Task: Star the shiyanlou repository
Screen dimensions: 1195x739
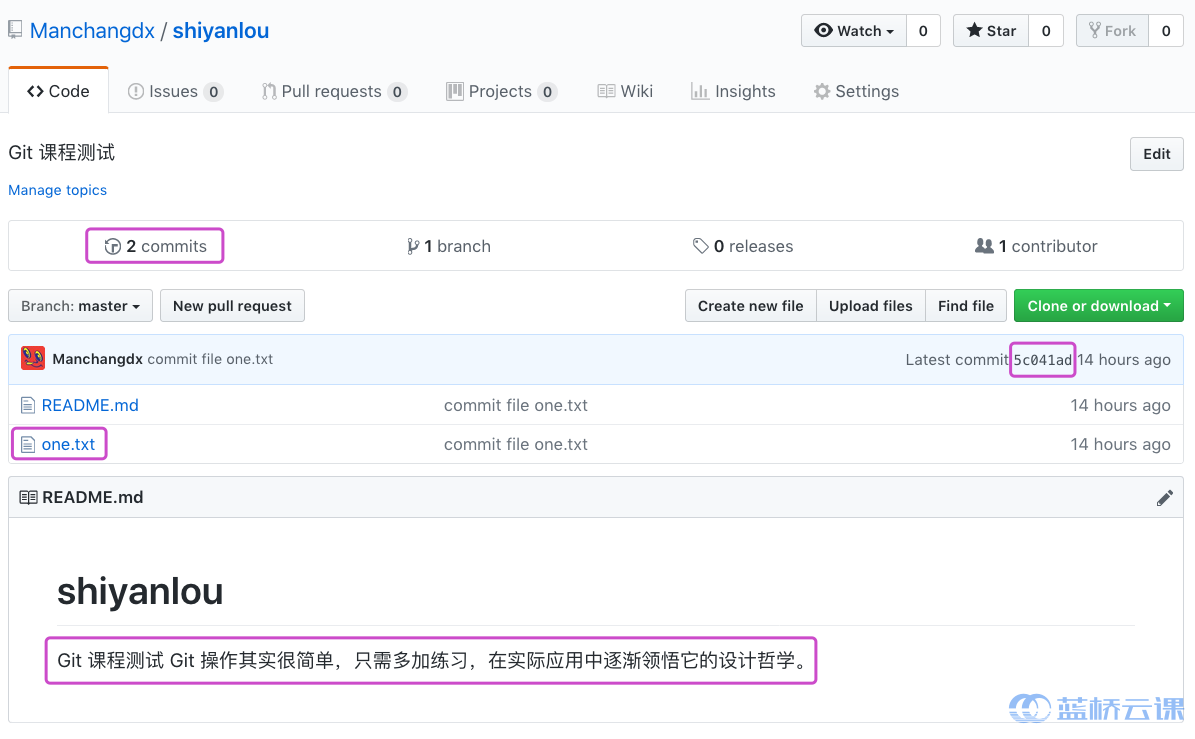Action: click(x=991, y=30)
